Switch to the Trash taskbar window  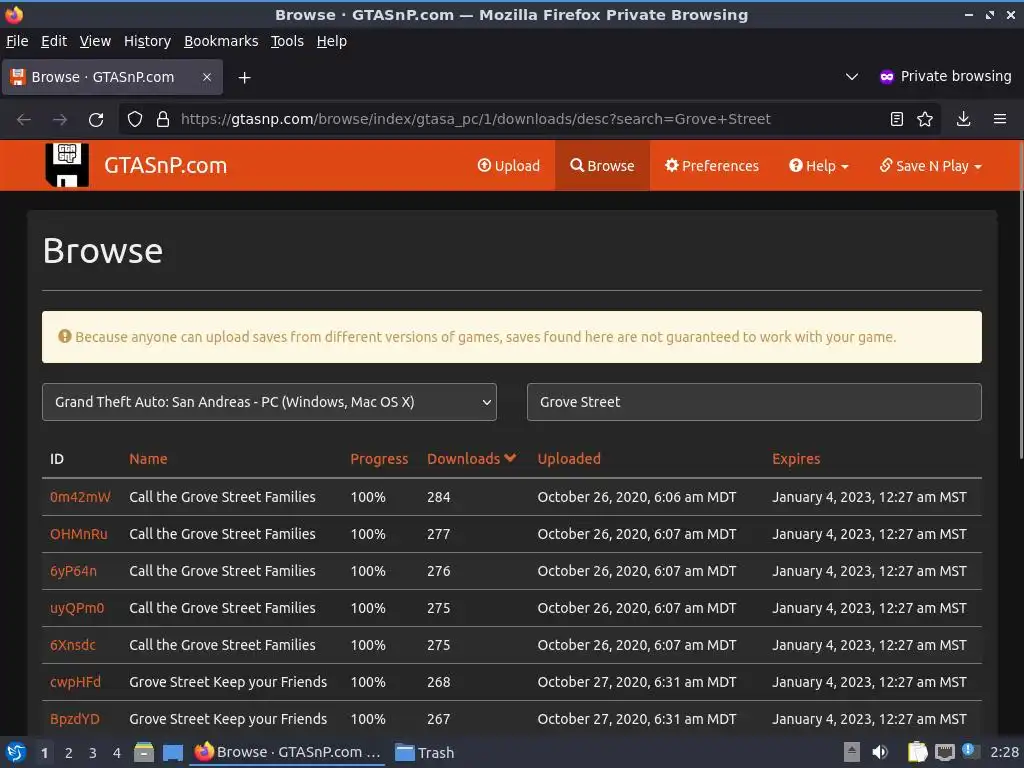(424, 752)
